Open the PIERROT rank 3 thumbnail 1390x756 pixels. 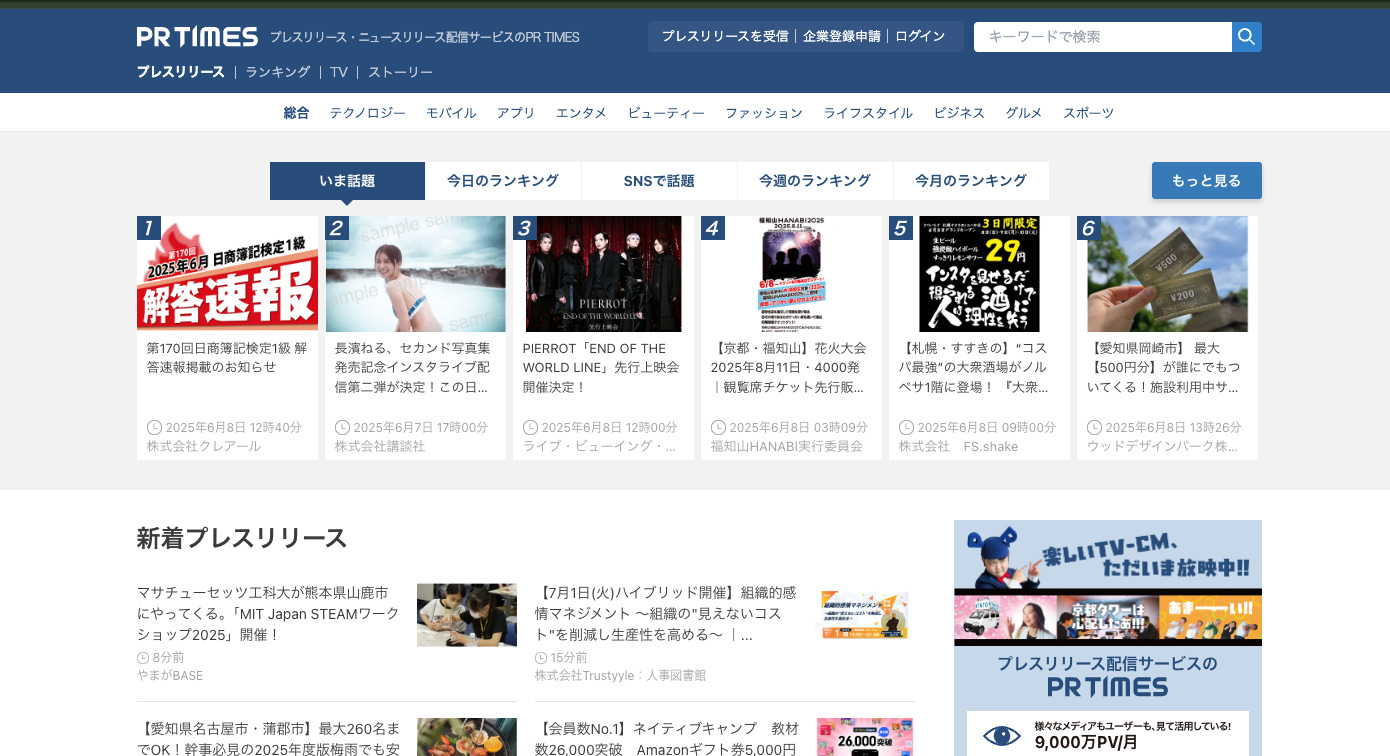(x=603, y=274)
